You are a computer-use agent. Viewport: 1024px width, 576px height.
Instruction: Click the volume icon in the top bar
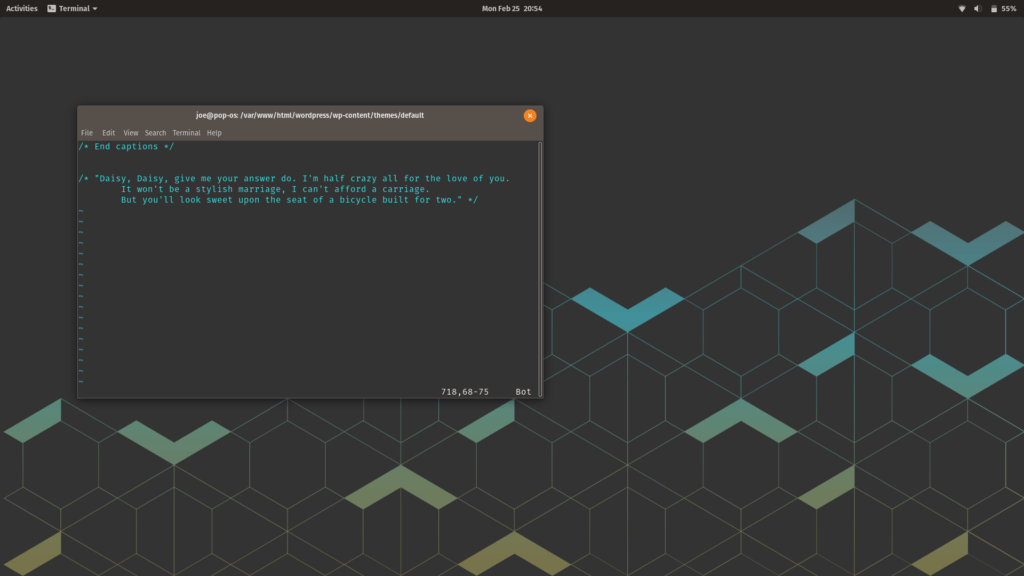977,7
